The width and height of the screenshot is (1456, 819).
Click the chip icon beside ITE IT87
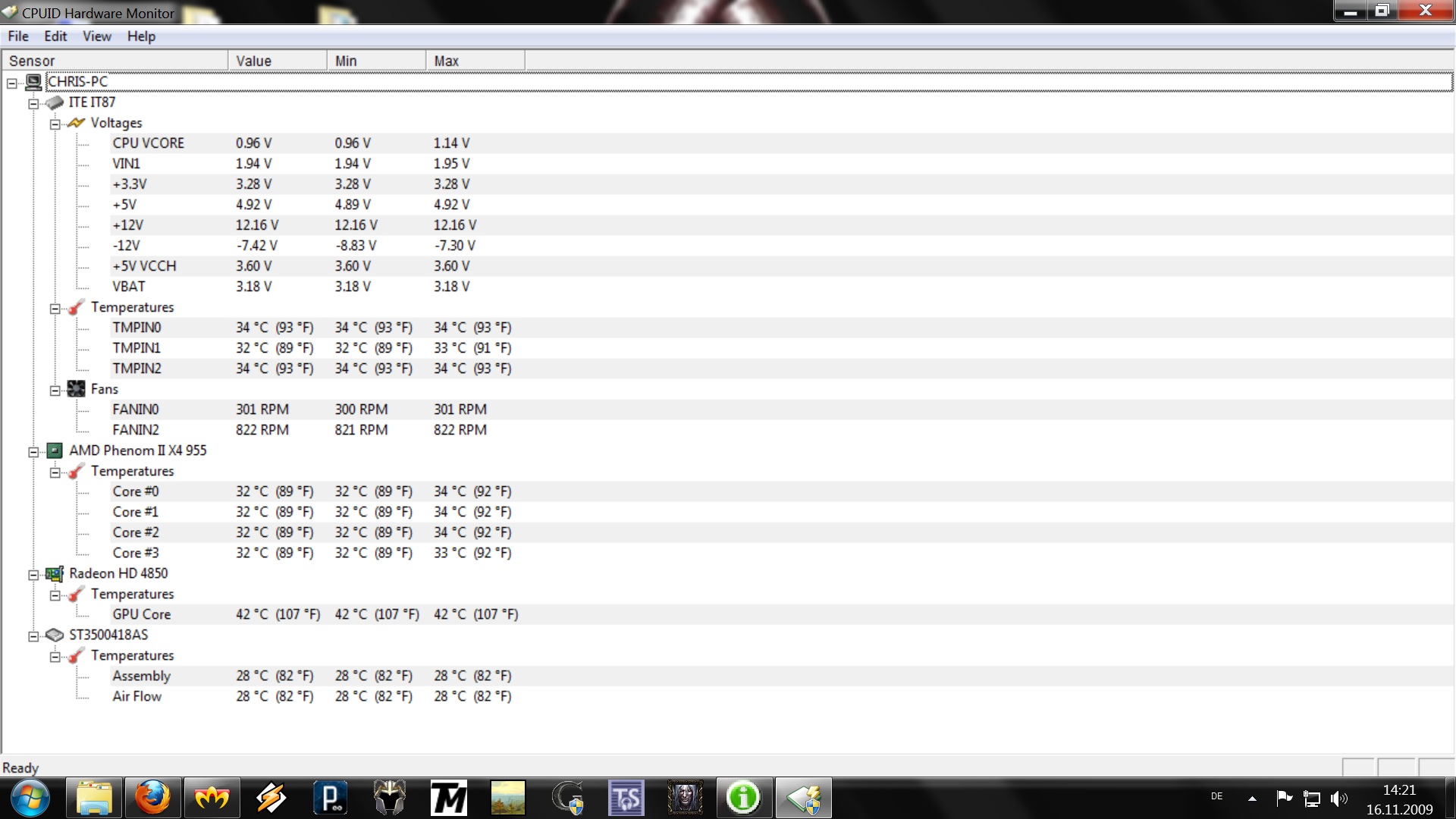pos(55,102)
